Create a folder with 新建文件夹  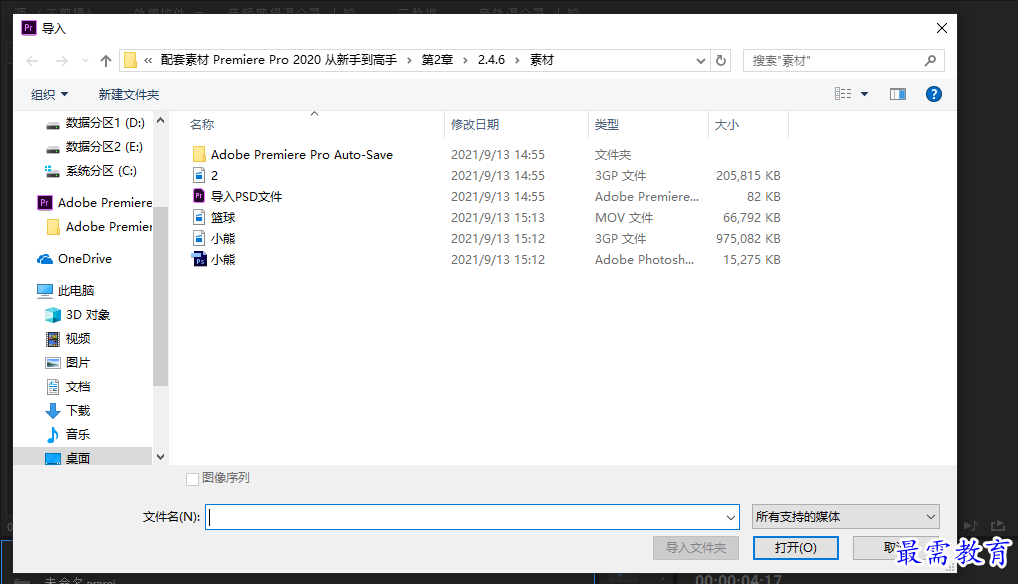coord(129,95)
